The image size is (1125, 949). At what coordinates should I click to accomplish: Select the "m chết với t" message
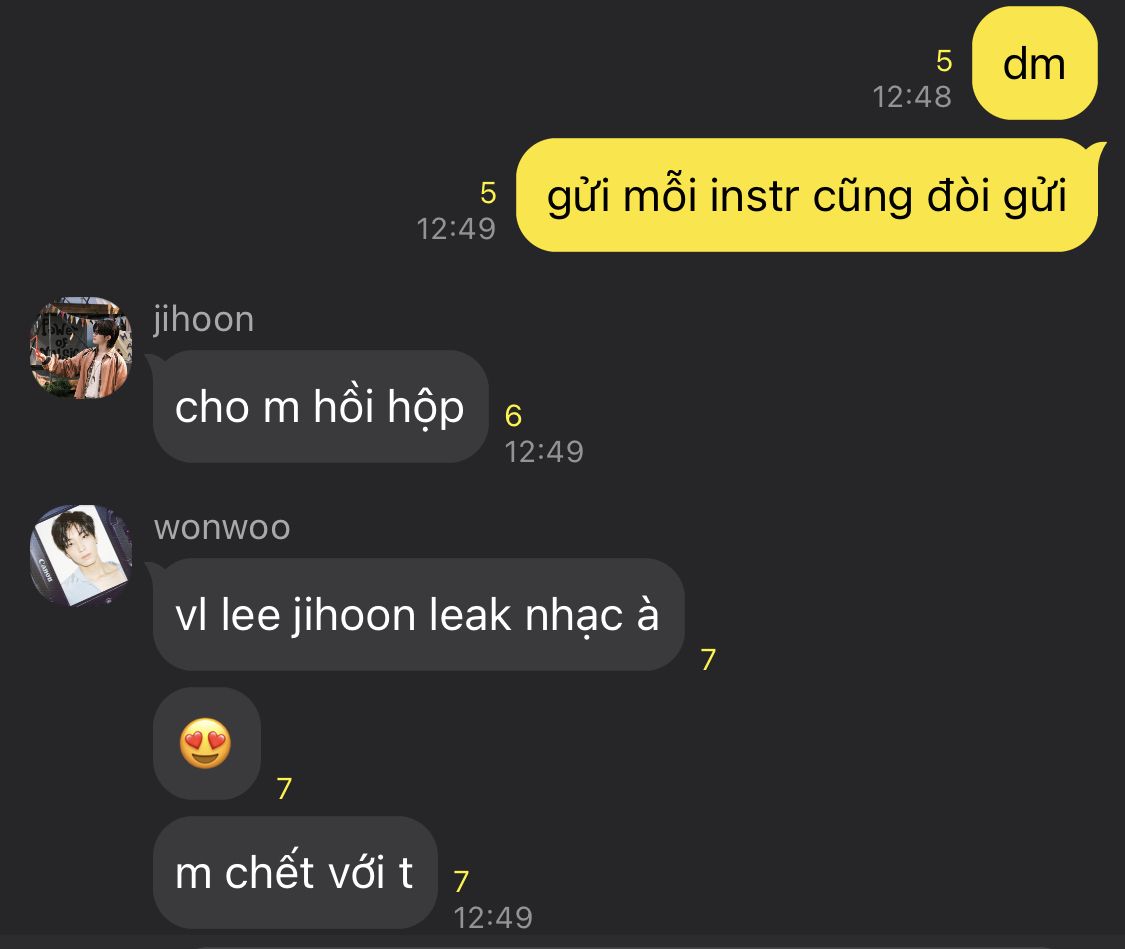(x=295, y=872)
